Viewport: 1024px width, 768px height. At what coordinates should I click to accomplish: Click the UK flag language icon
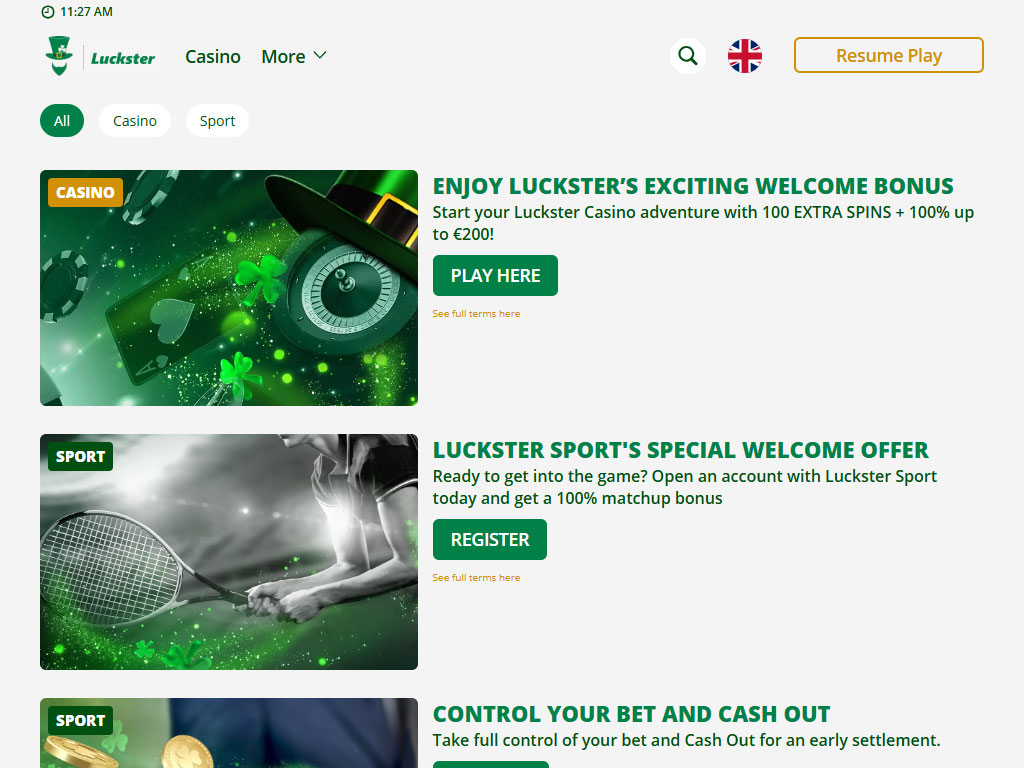tap(744, 56)
